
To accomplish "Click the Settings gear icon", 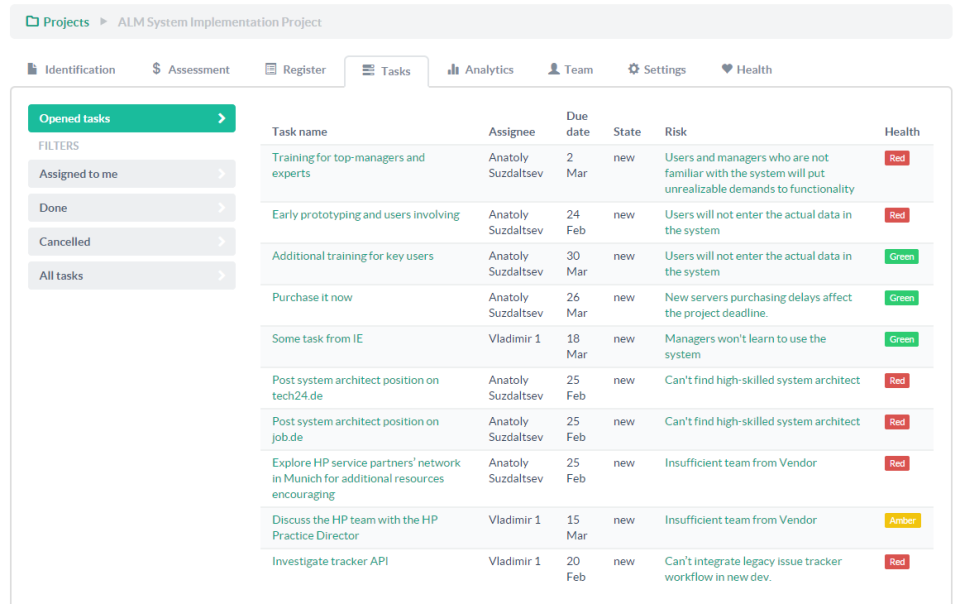I will coord(633,70).
